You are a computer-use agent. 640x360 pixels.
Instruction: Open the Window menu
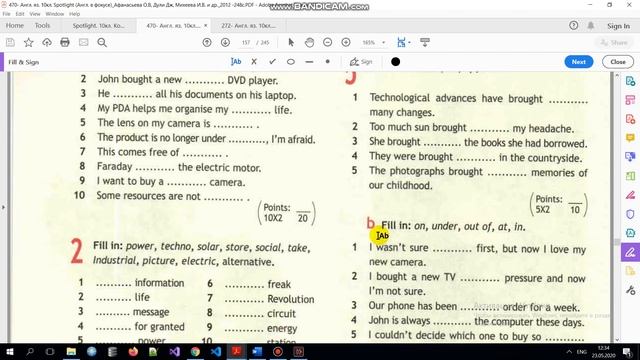pos(55,14)
